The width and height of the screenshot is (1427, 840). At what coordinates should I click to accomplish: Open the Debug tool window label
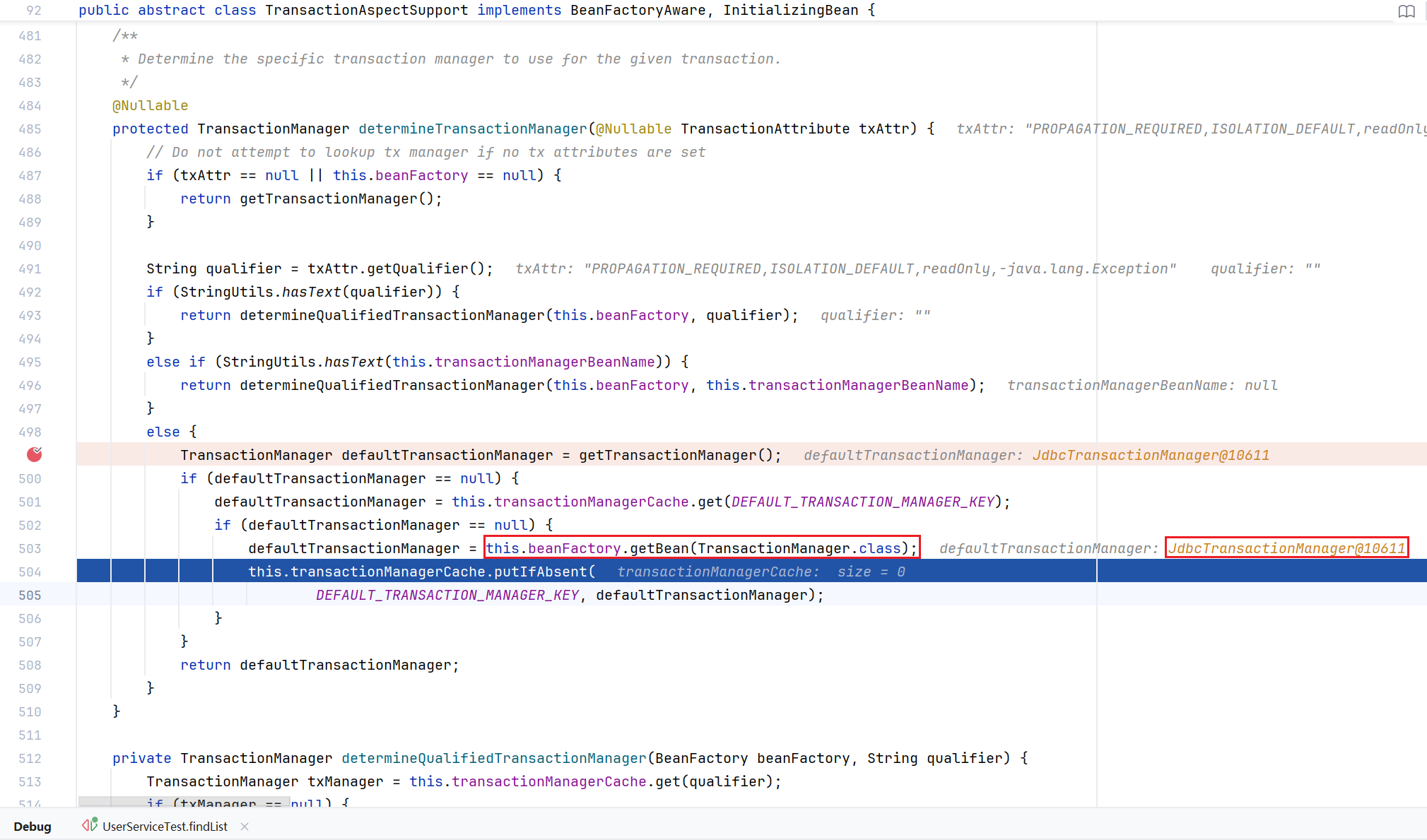tap(33, 827)
